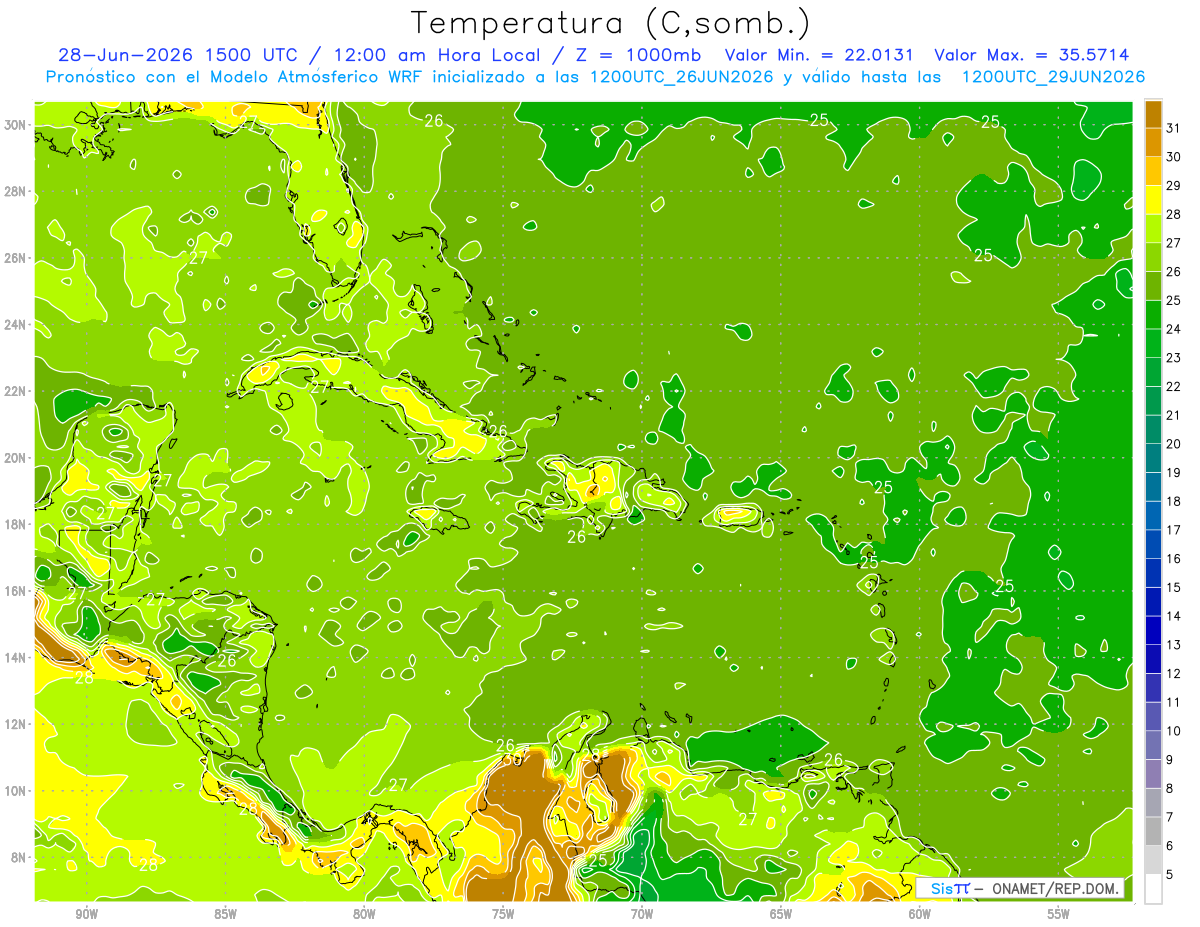Click the legend value 31
This screenshot has width=1200, height=927.
point(1173,128)
